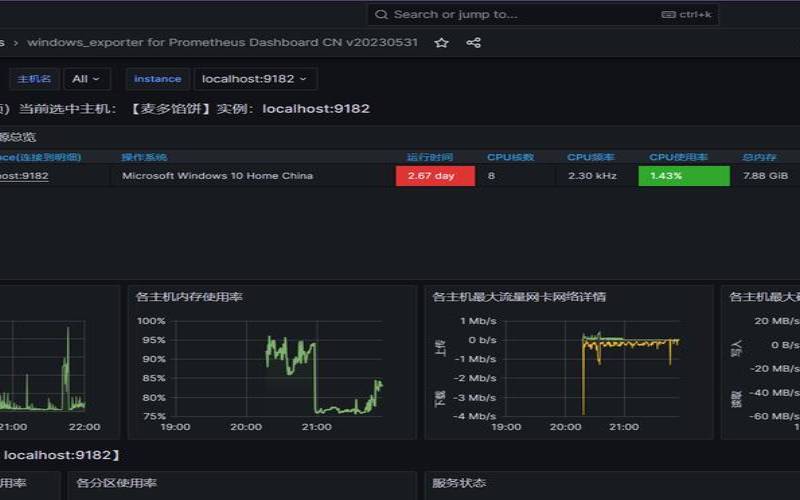The height and width of the screenshot is (500, 800).
Task: Click the 2.67 day uptime cell
Action: click(x=435, y=176)
